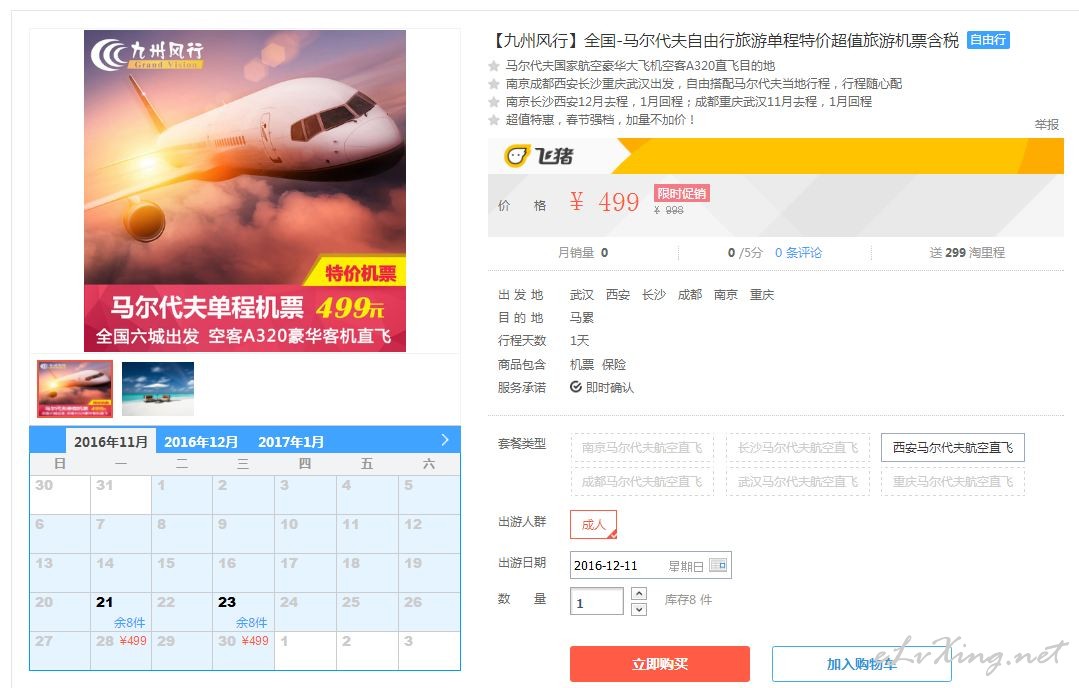Switch calendar to 2016年12月 tab
Viewport: 1079px width, 688px height.
201,442
